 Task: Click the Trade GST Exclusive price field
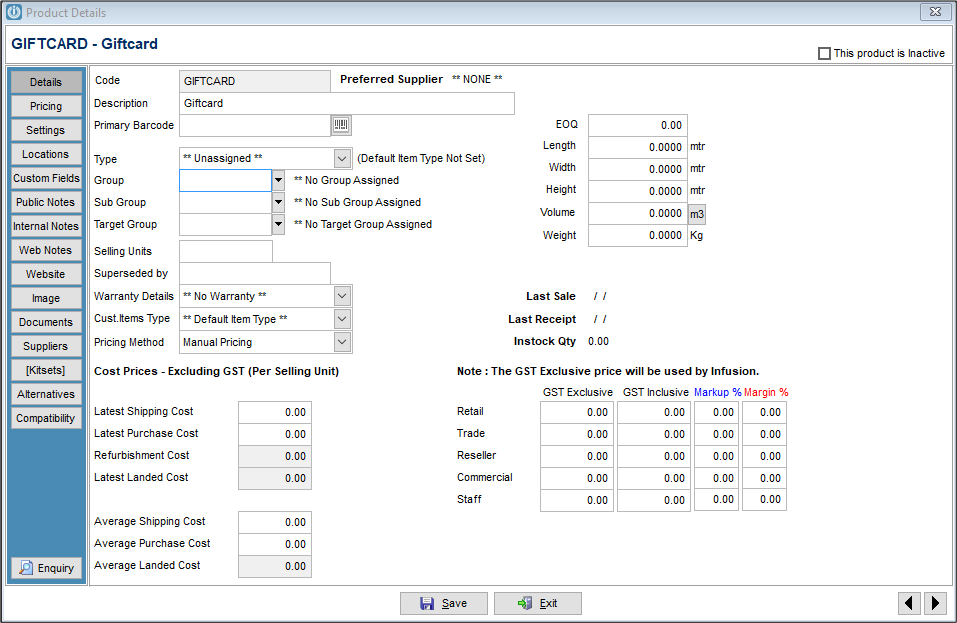[577, 434]
